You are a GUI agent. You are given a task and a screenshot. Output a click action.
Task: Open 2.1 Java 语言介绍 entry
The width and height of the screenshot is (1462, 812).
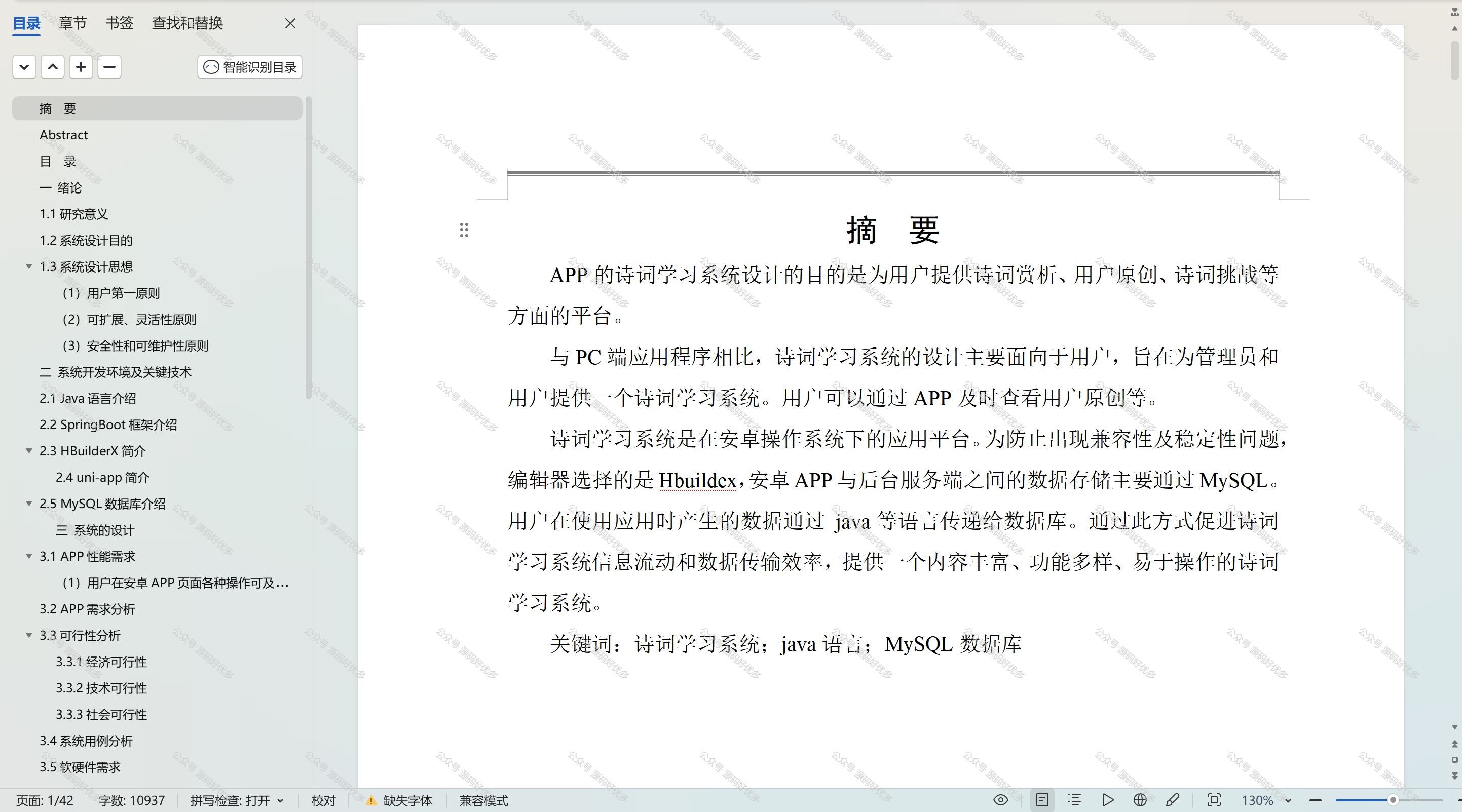click(x=157, y=398)
